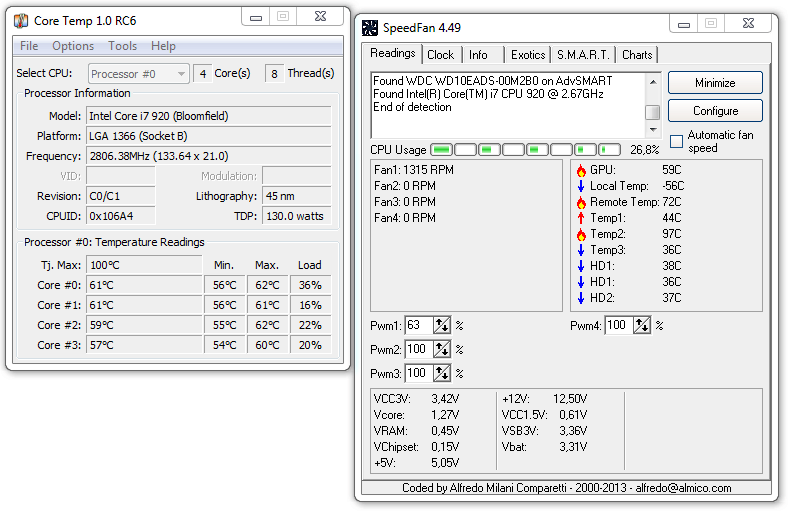Click the flame icon beside Remote Temp

pyautogui.click(x=581, y=202)
